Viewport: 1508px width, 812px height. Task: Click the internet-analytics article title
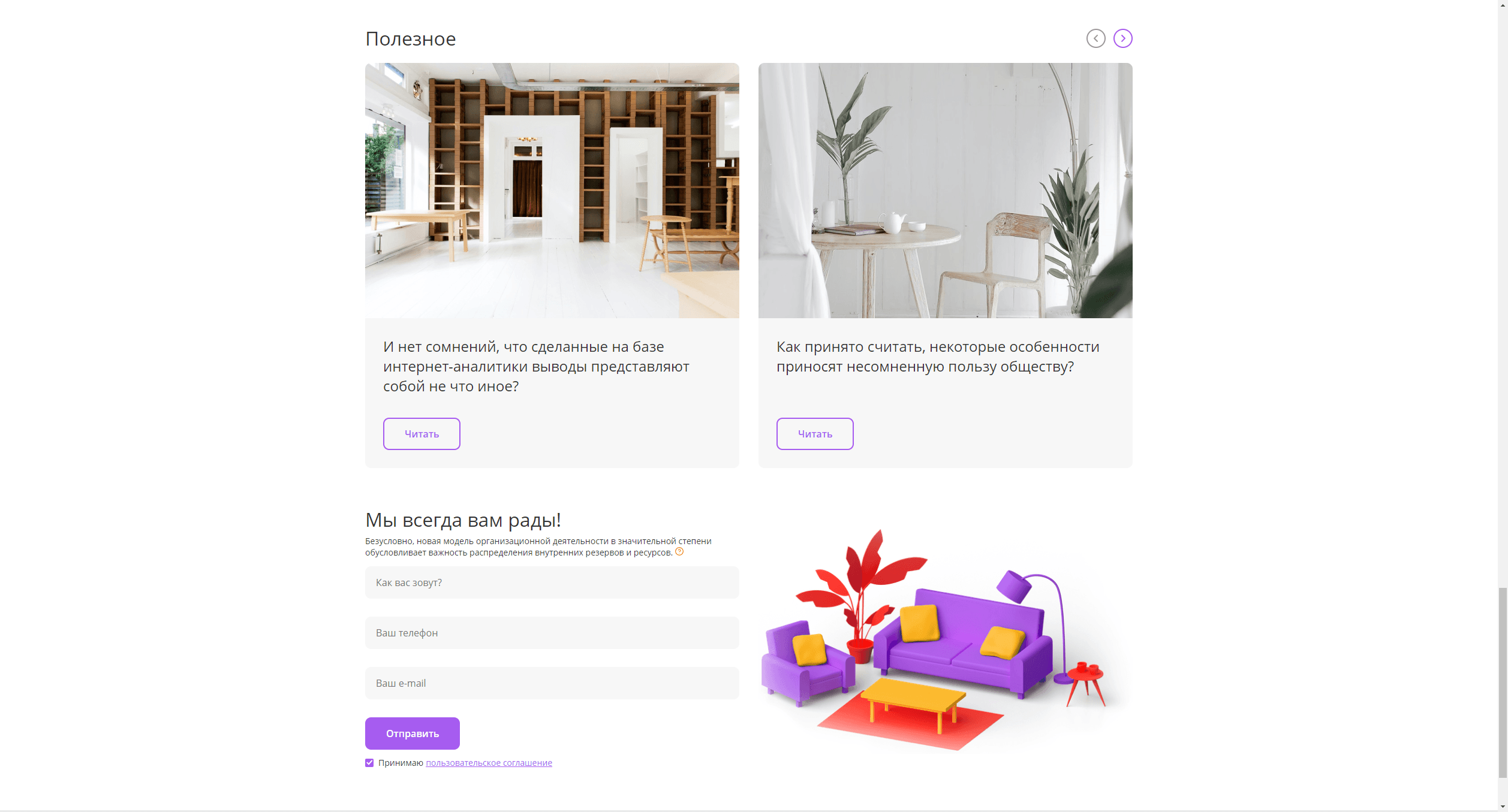coord(536,366)
